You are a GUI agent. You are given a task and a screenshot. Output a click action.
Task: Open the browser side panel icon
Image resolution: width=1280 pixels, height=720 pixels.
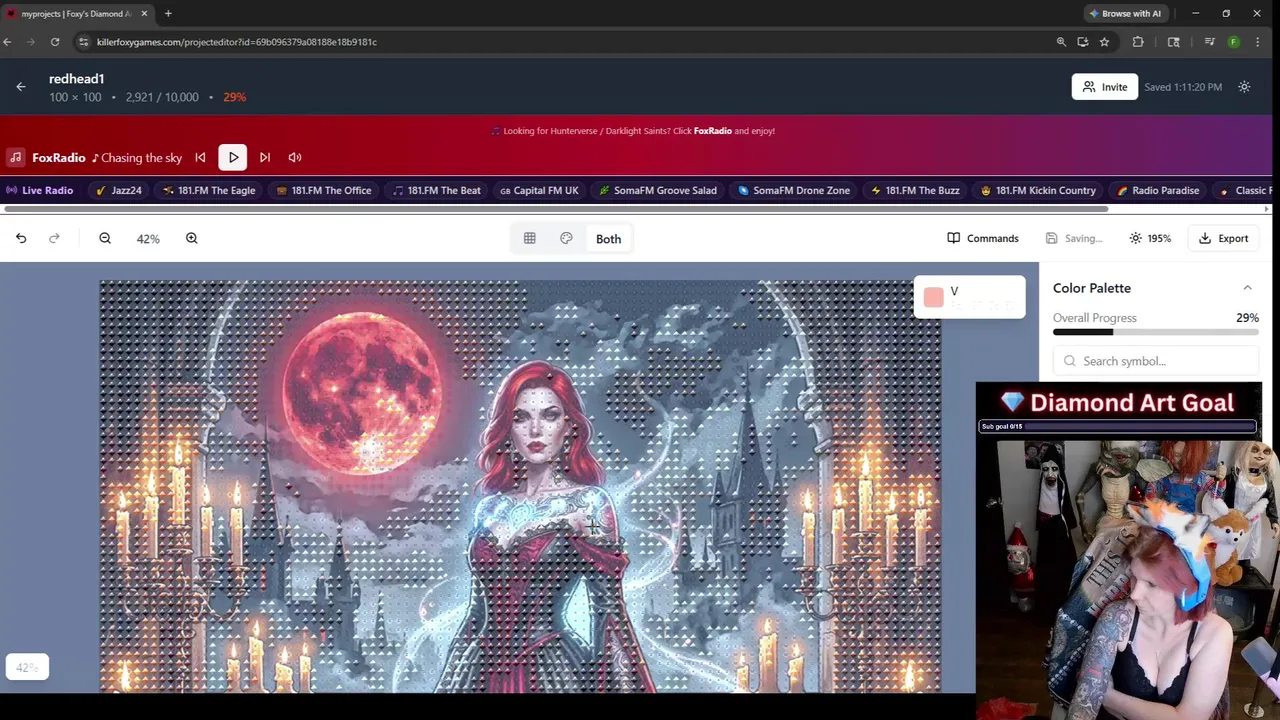tap(1174, 42)
